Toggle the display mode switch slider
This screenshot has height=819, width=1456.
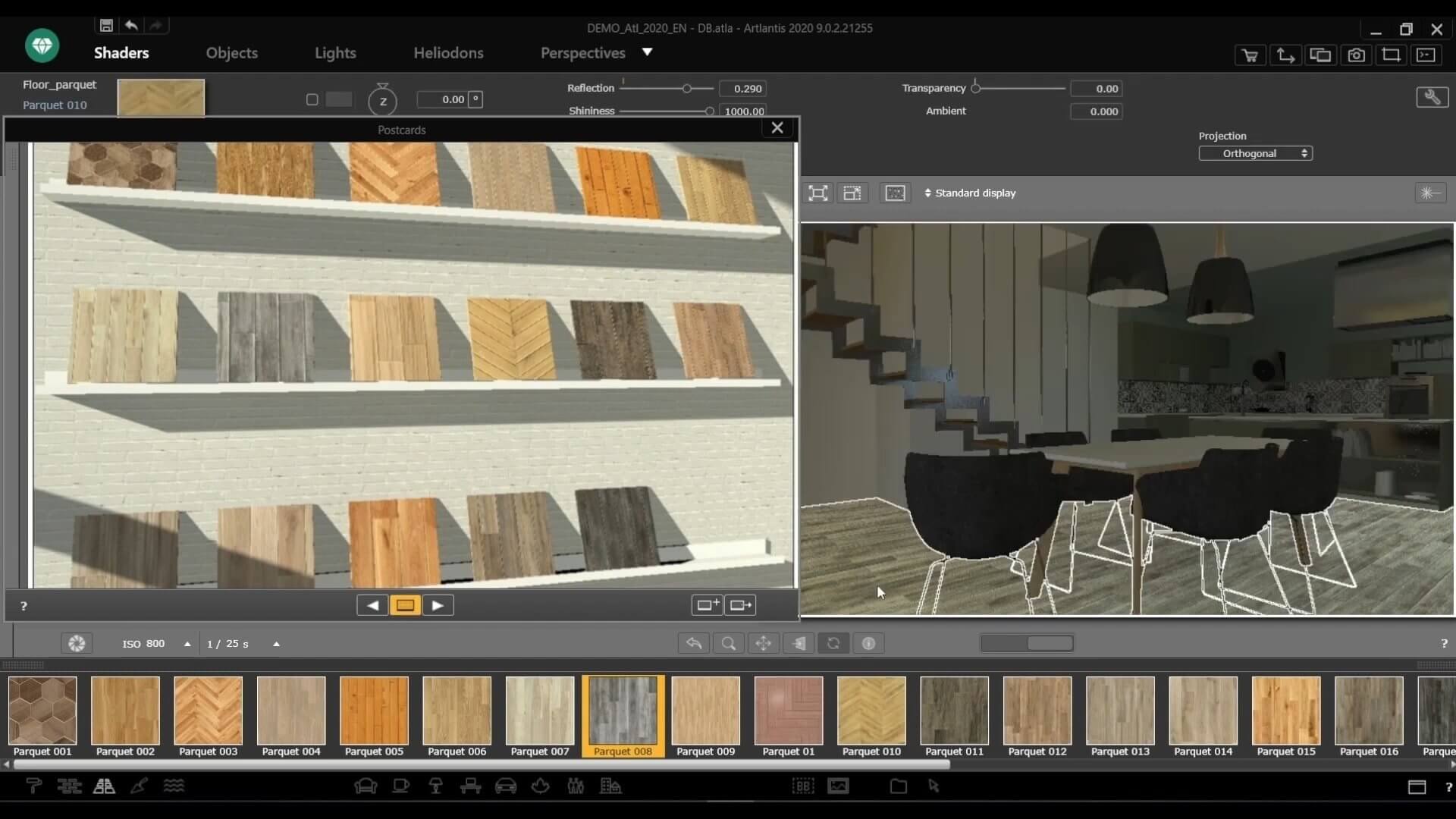coord(1027,644)
